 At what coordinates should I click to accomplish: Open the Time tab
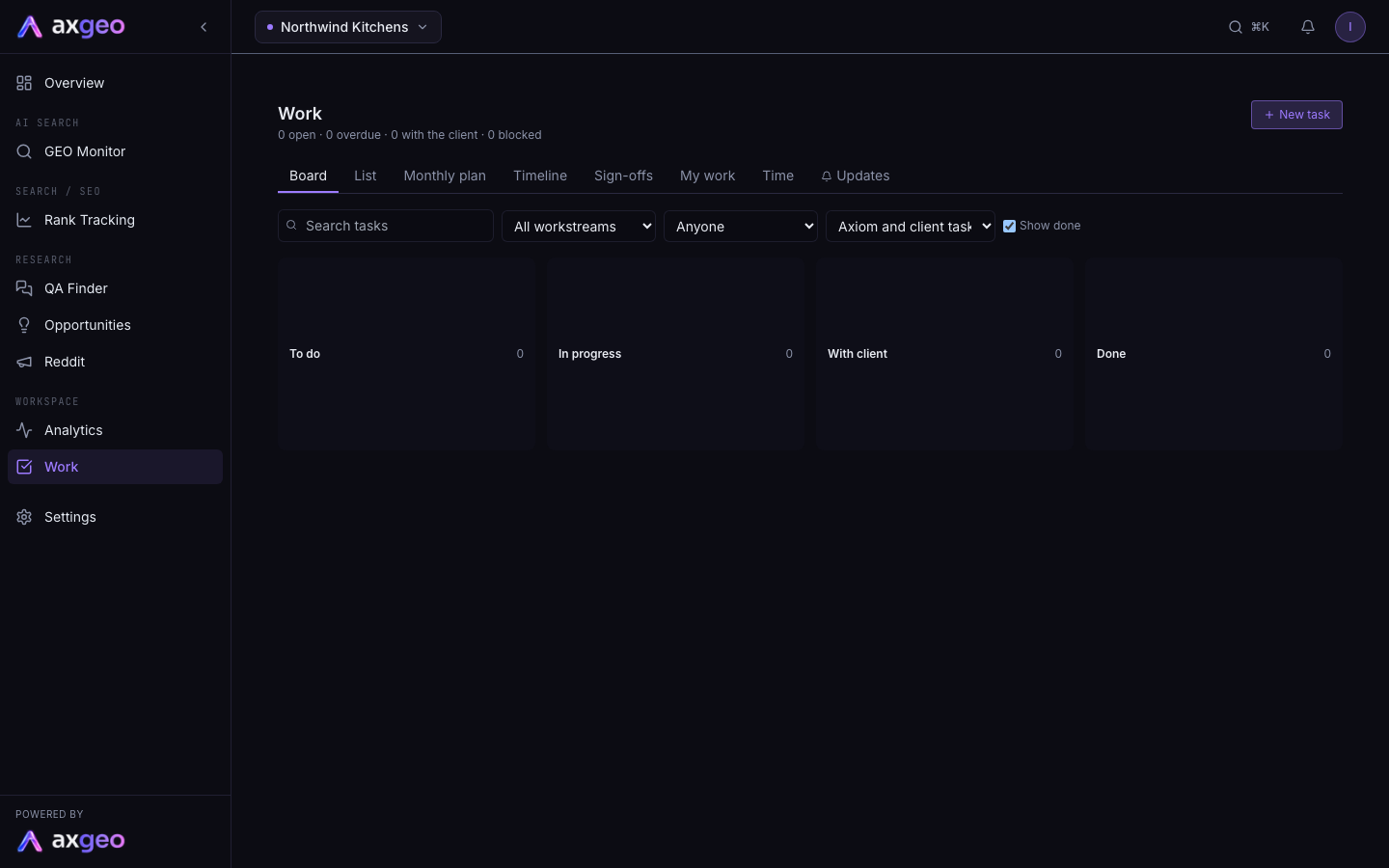(x=777, y=176)
